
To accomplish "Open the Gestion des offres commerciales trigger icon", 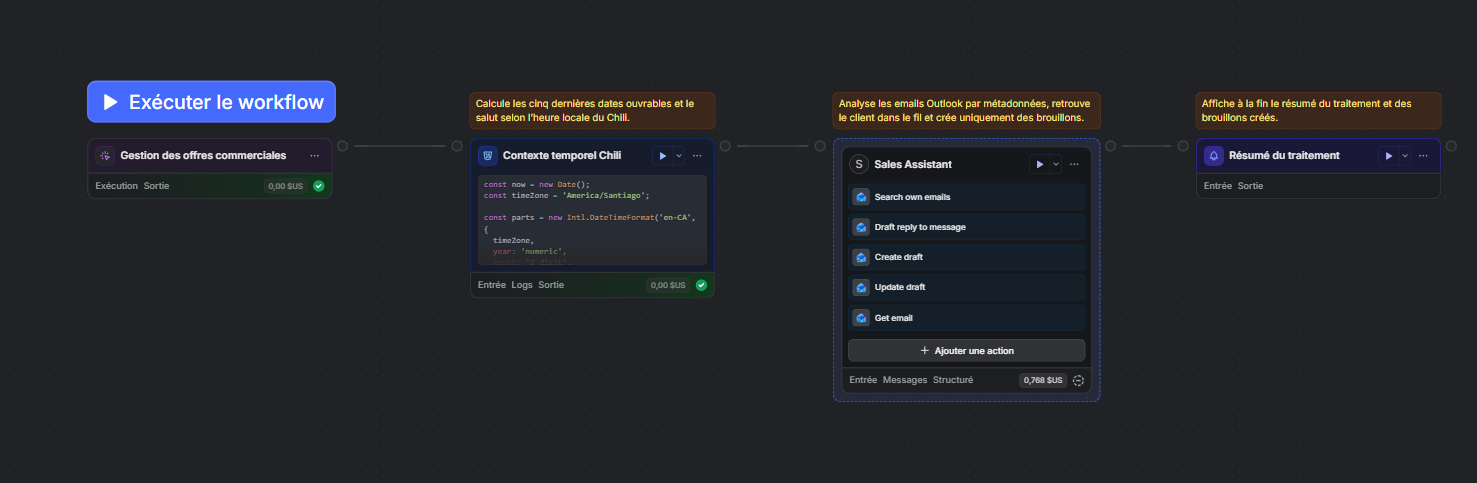I will point(105,155).
